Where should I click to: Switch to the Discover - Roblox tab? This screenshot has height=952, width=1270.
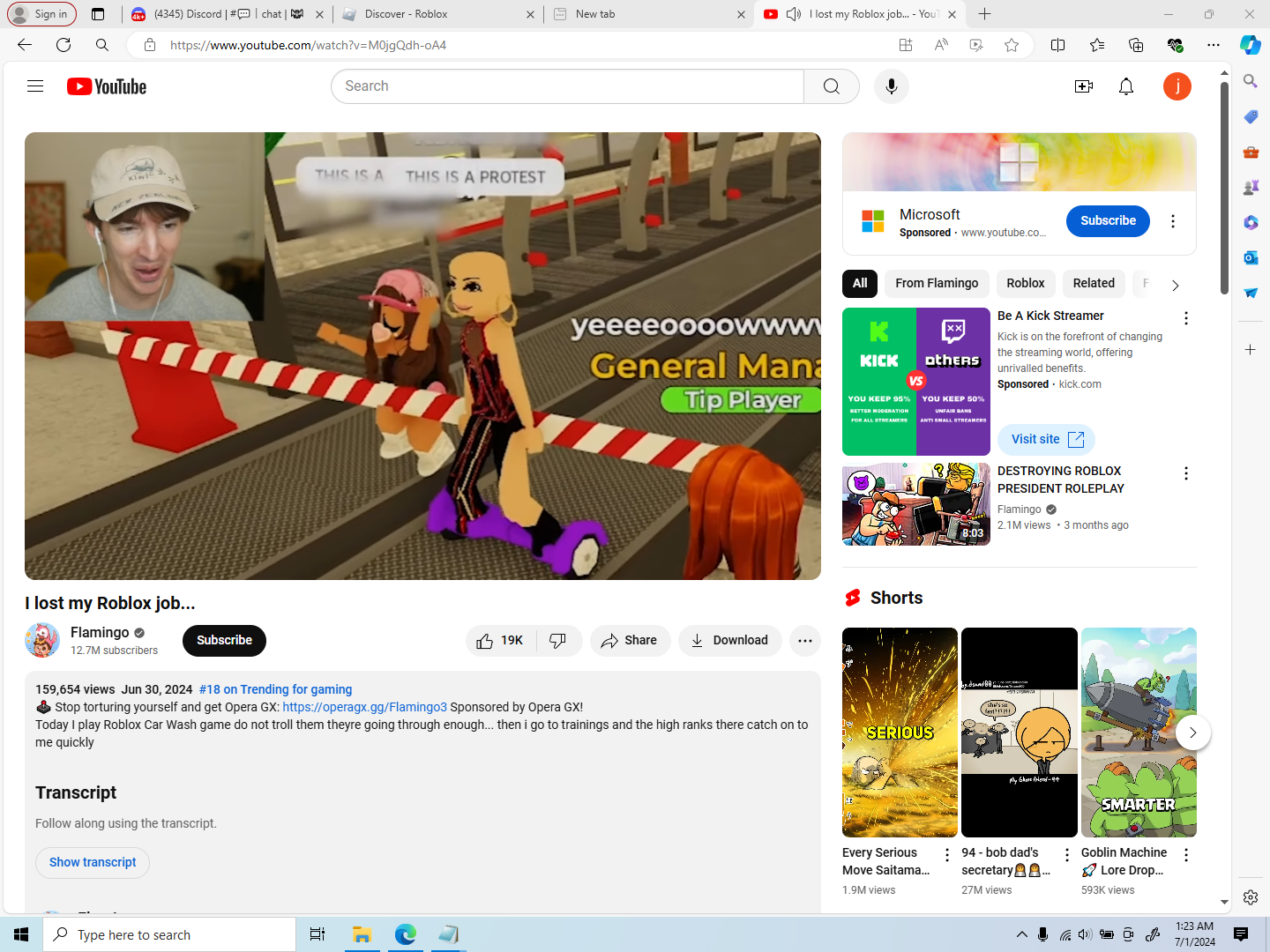point(437,14)
